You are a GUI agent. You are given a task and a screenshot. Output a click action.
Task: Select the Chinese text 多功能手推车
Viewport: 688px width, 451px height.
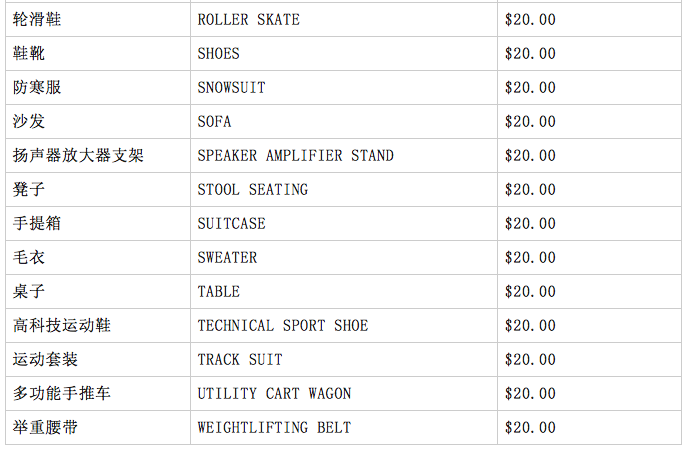point(62,394)
